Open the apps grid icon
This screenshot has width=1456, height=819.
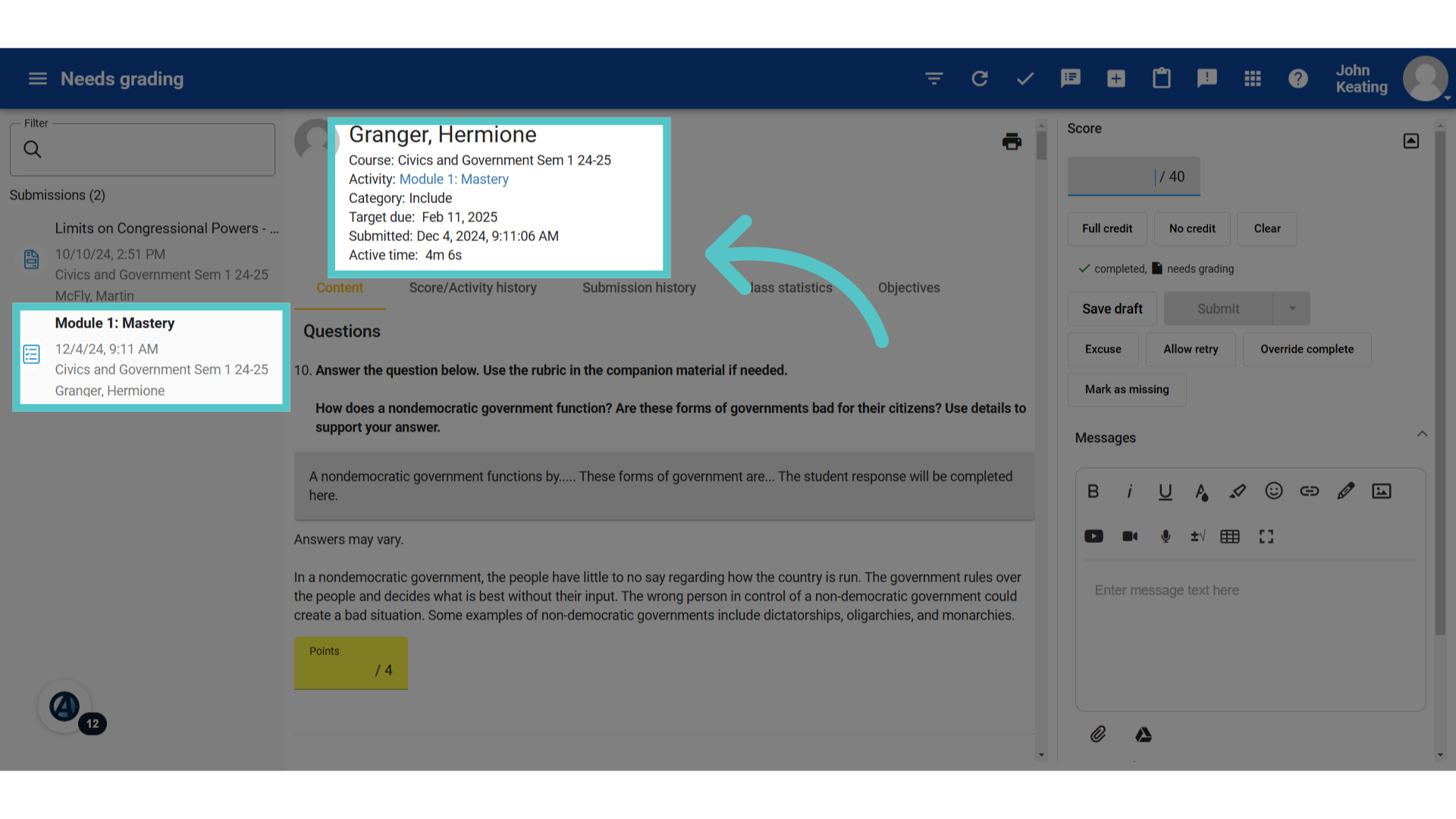click(x=1253, y=78)
